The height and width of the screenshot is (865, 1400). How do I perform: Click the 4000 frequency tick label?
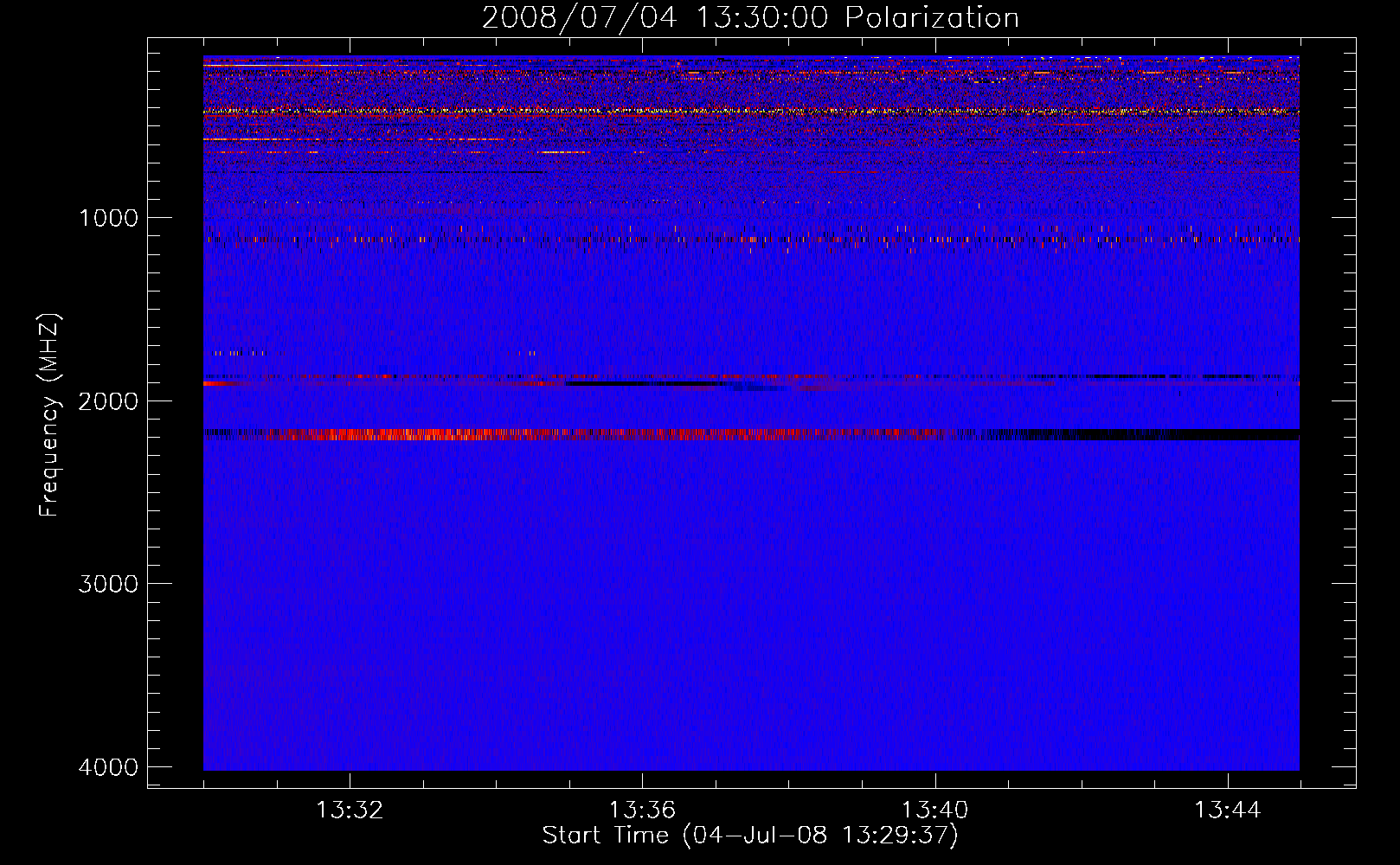108,767
